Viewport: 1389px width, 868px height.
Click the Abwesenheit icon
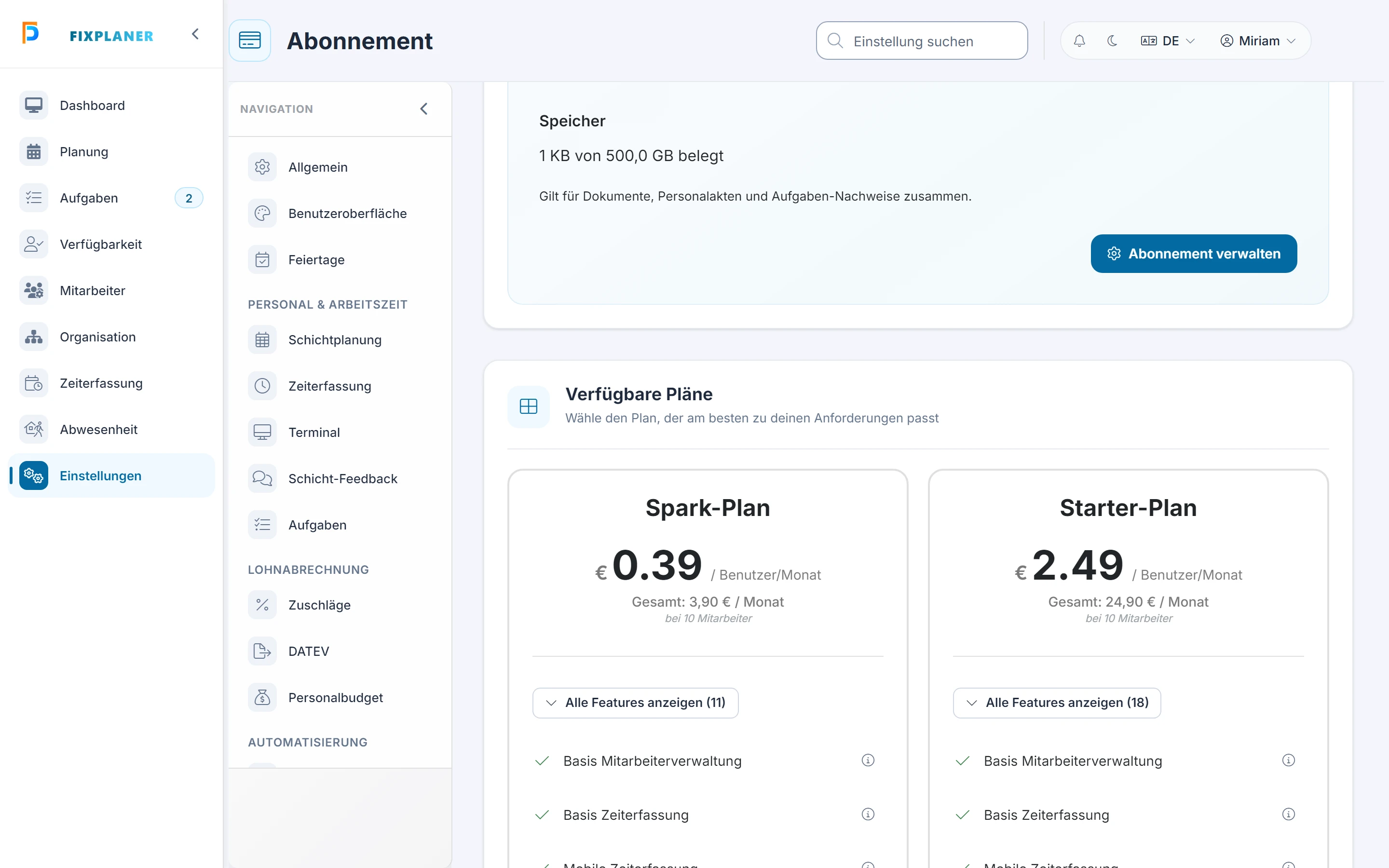(x=34, y=429)
